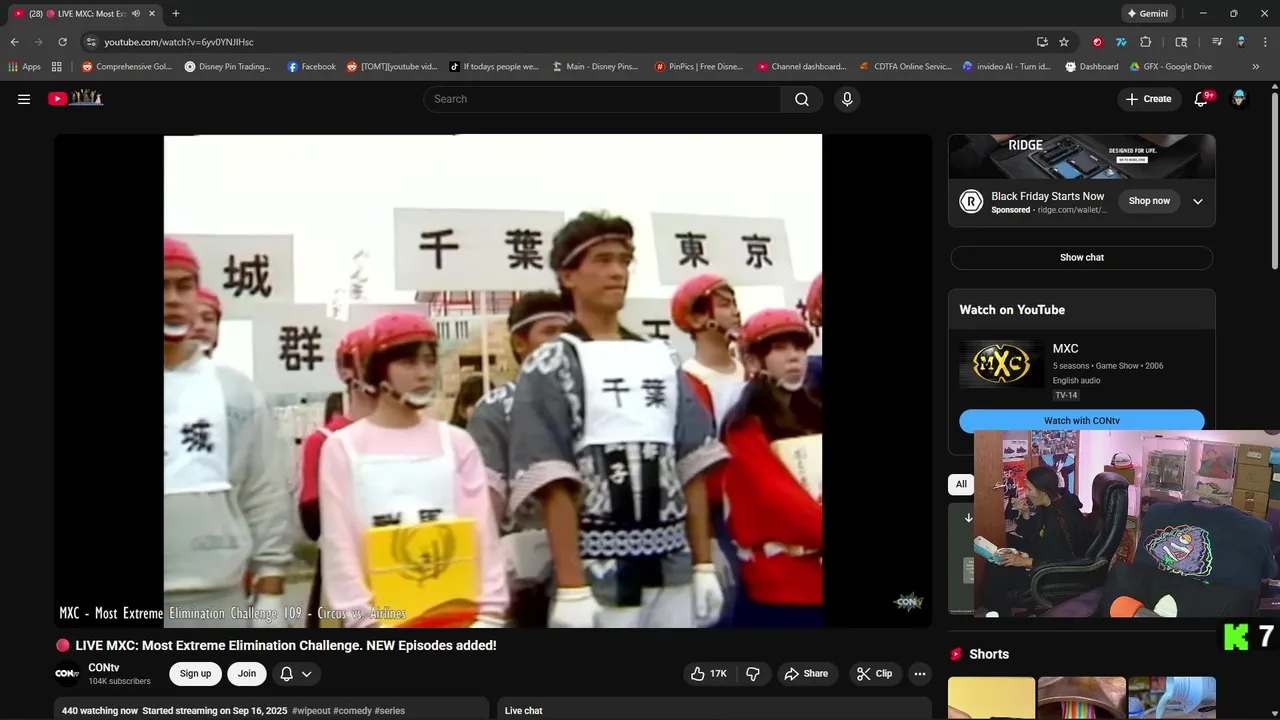
Task: Close the LIVE MXC tab
Action: pos(152,14)
